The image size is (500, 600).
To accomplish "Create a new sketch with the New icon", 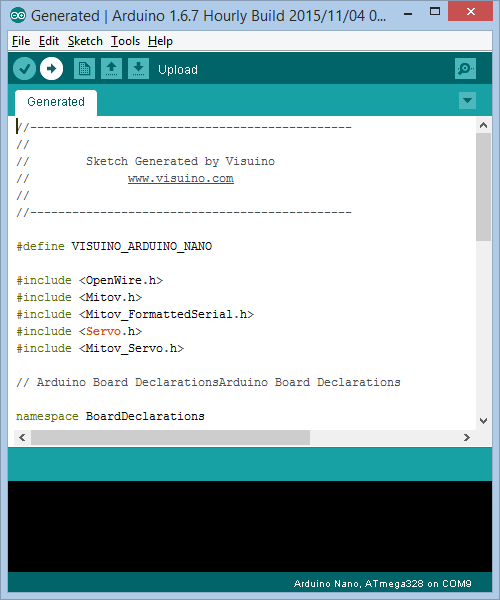I will (x=85, y=69).
